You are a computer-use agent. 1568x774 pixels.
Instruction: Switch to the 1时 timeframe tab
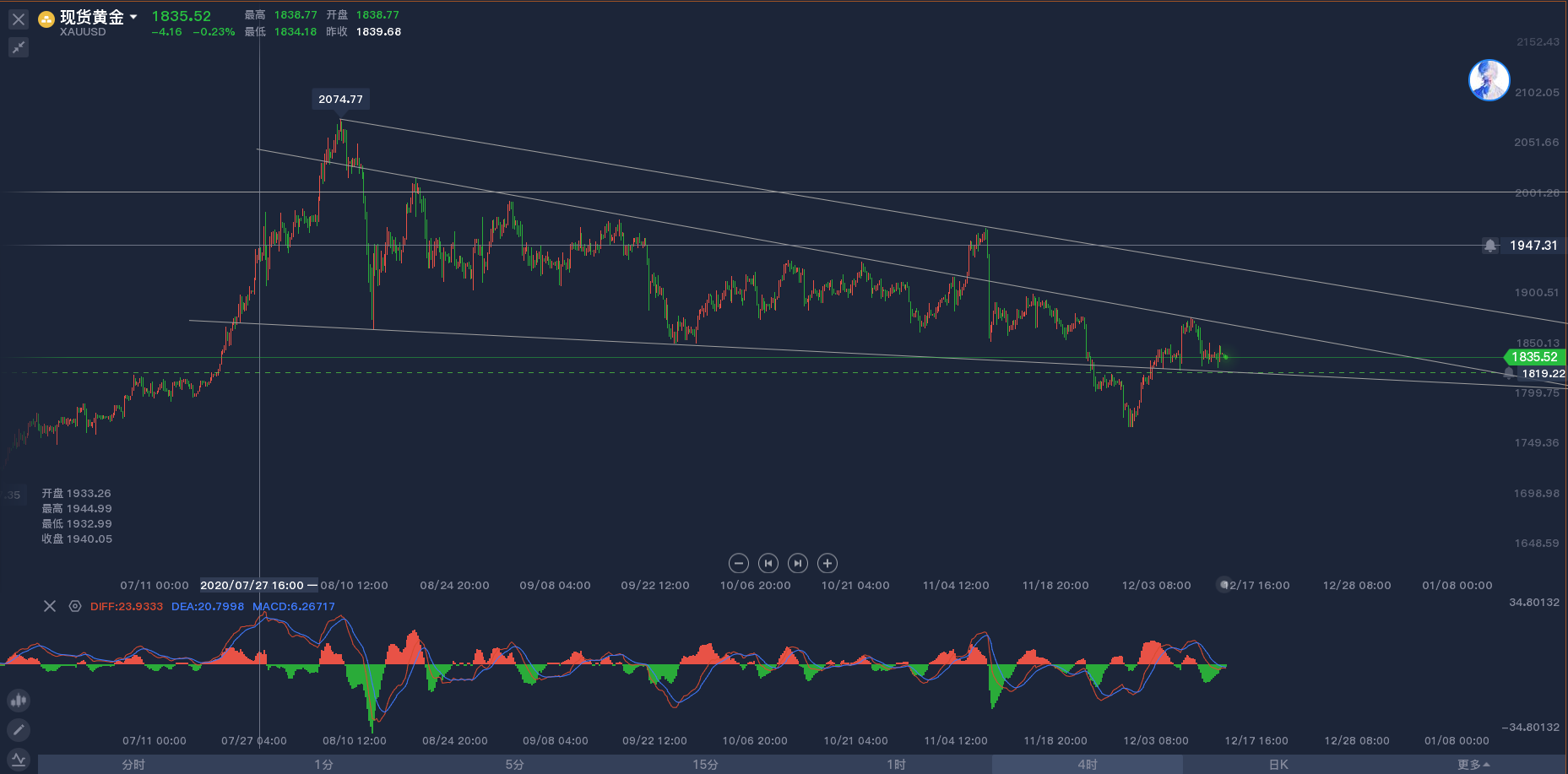897,764
